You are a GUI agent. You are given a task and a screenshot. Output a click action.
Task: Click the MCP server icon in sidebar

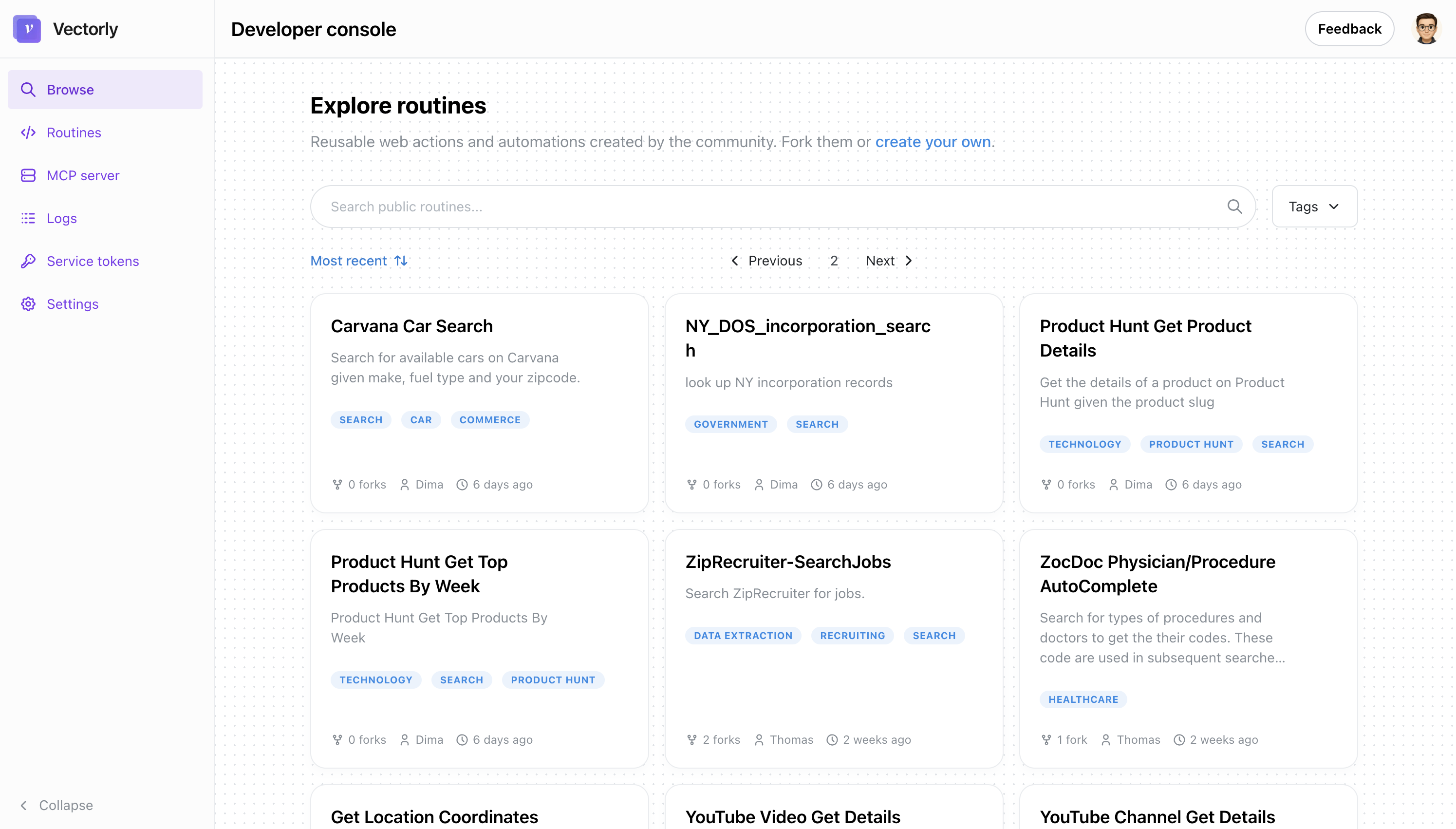[28, 175]
